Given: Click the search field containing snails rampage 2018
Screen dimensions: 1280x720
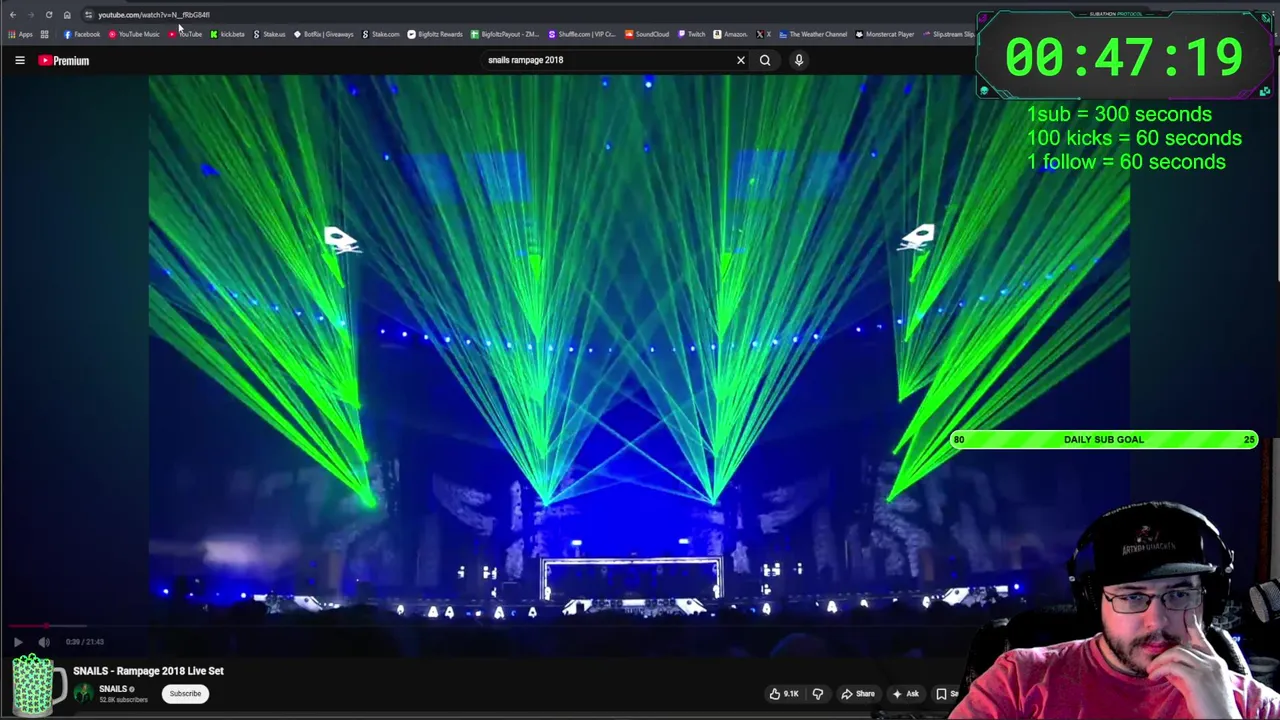Looking at the screenshot, I should pyautogui.click(x=605, y=60).
